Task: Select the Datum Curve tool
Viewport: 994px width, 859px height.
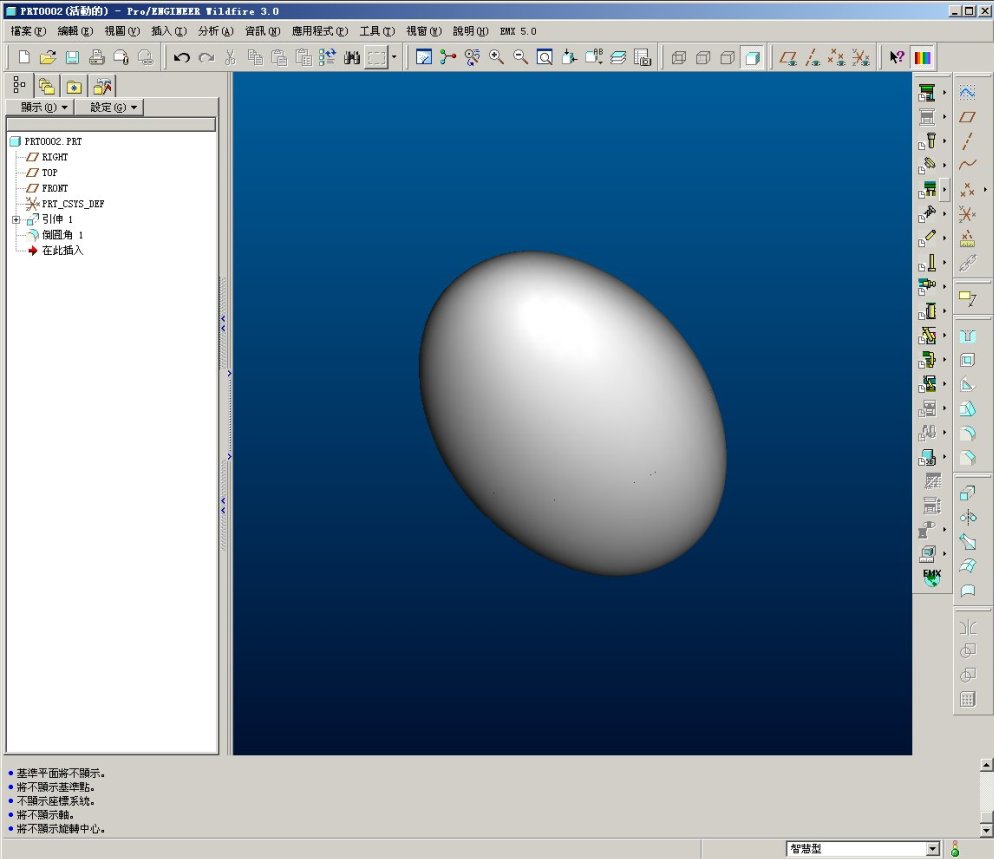Action: pos(967,165)
